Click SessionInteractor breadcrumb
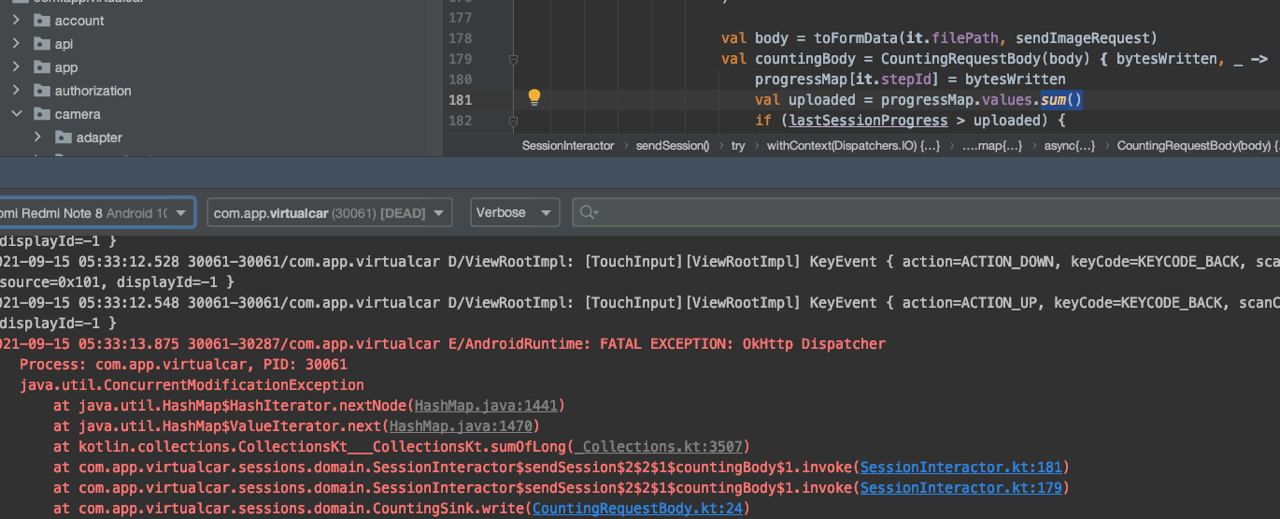The width and height of the screenshot is (1280, 519). pyautogui.click(x=567, y=146)
